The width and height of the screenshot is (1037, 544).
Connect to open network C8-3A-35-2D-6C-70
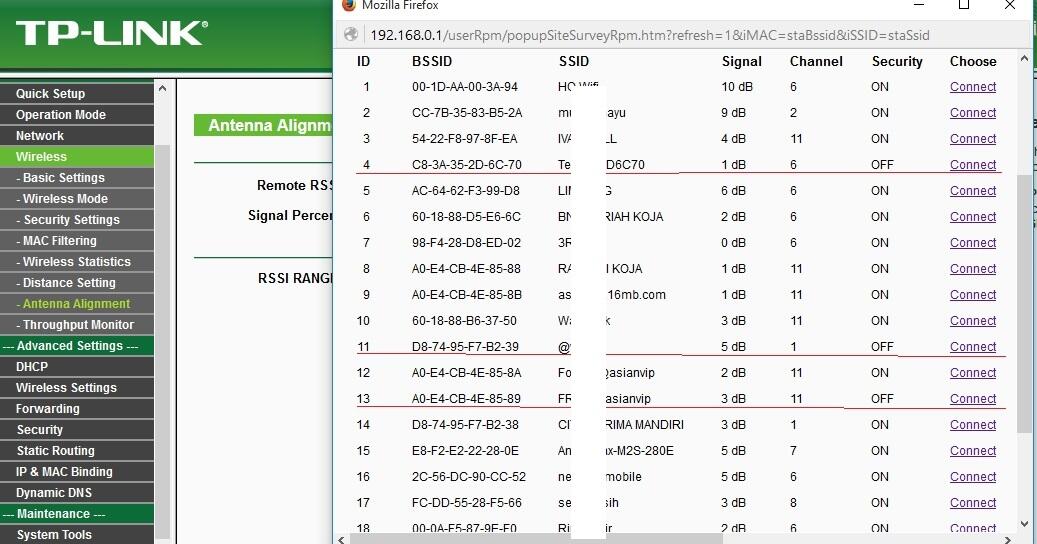point(973,165)
